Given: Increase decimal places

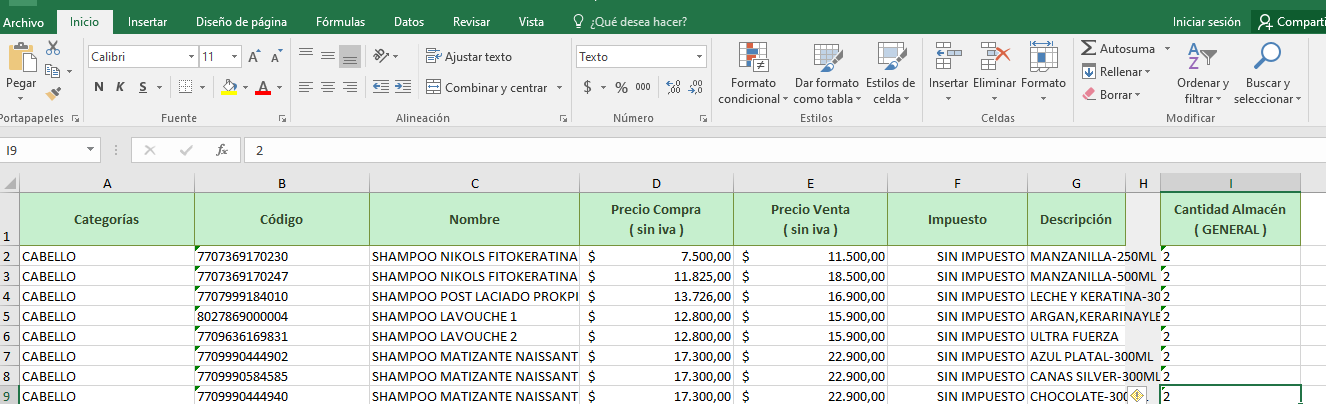Looking at the screenshot, I should point(675,87).
